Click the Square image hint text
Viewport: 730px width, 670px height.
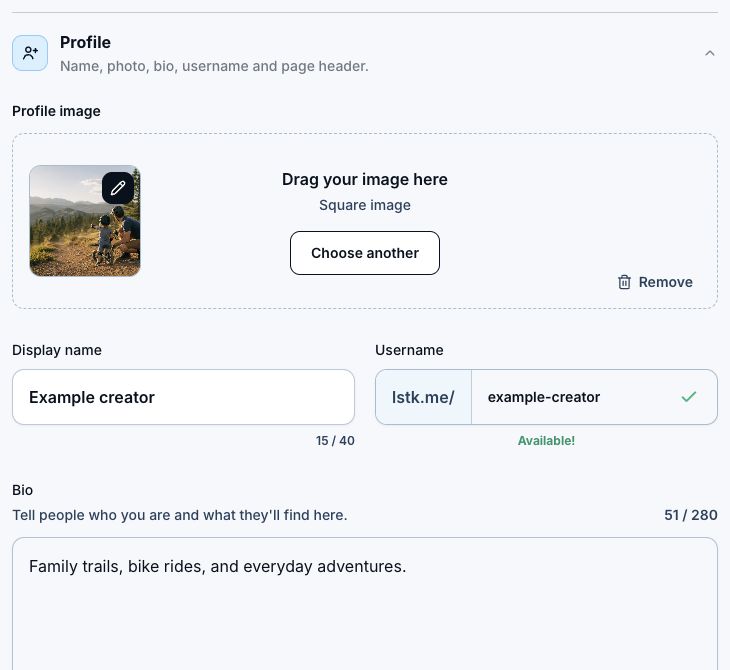click(365, 205)
